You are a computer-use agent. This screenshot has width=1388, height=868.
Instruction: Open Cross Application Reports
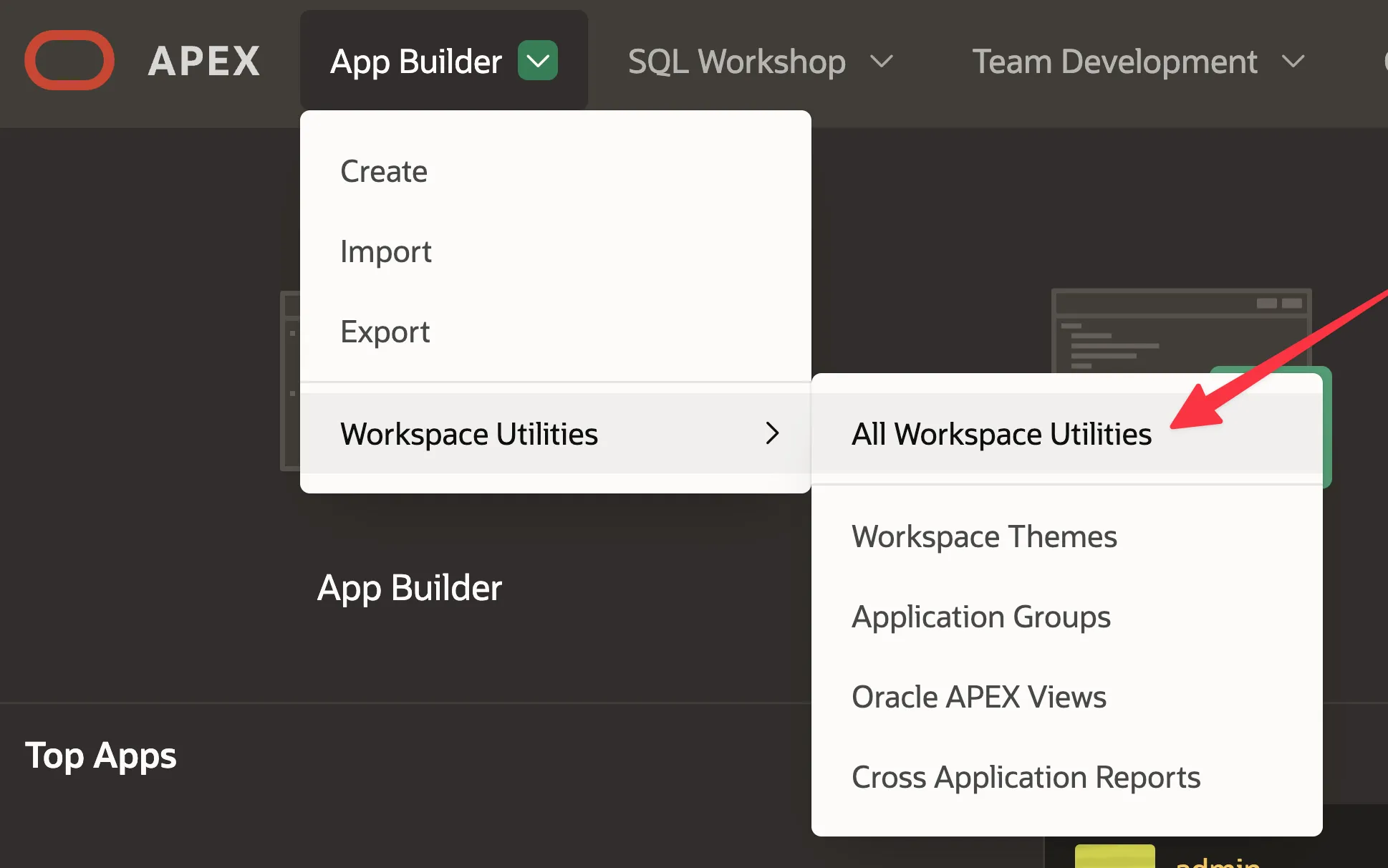pos(1026,778)
